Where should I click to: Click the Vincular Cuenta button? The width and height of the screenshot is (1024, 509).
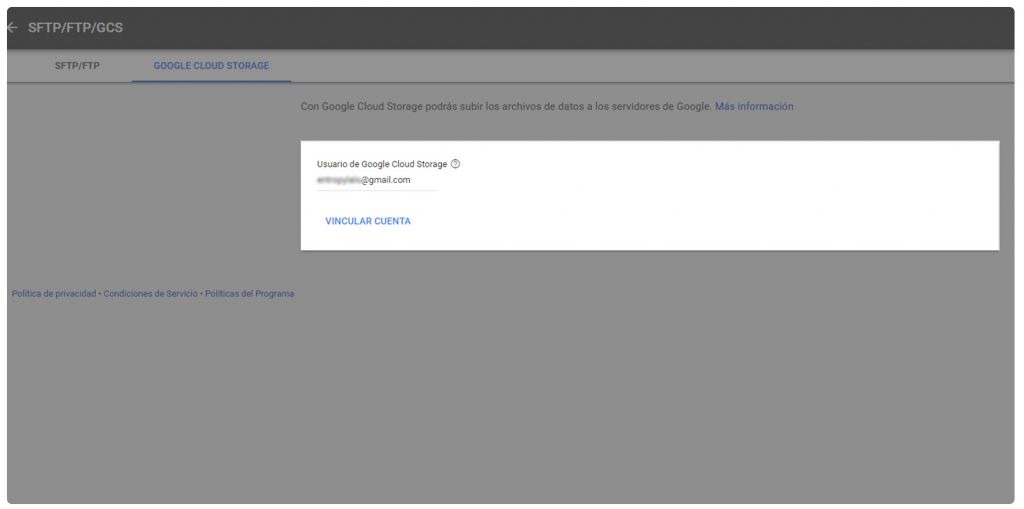pos(368,222)
